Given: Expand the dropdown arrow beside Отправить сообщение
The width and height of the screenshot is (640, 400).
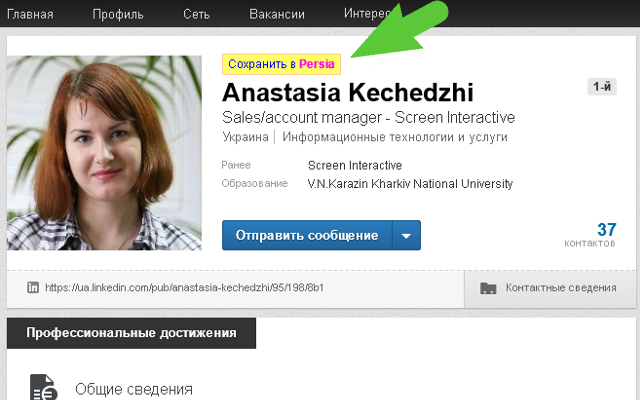Looking at the screenshot, I should tap(406, 236).
